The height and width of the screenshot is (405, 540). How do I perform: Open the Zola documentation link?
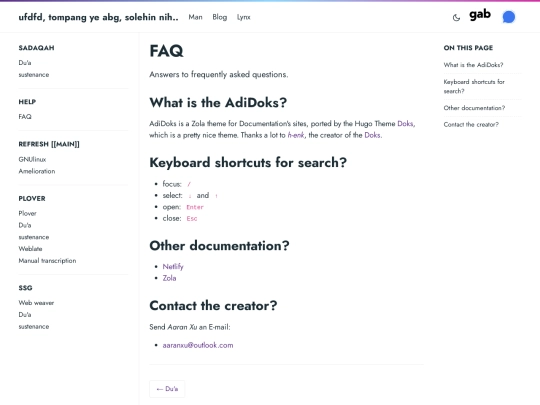coord(169,278)
